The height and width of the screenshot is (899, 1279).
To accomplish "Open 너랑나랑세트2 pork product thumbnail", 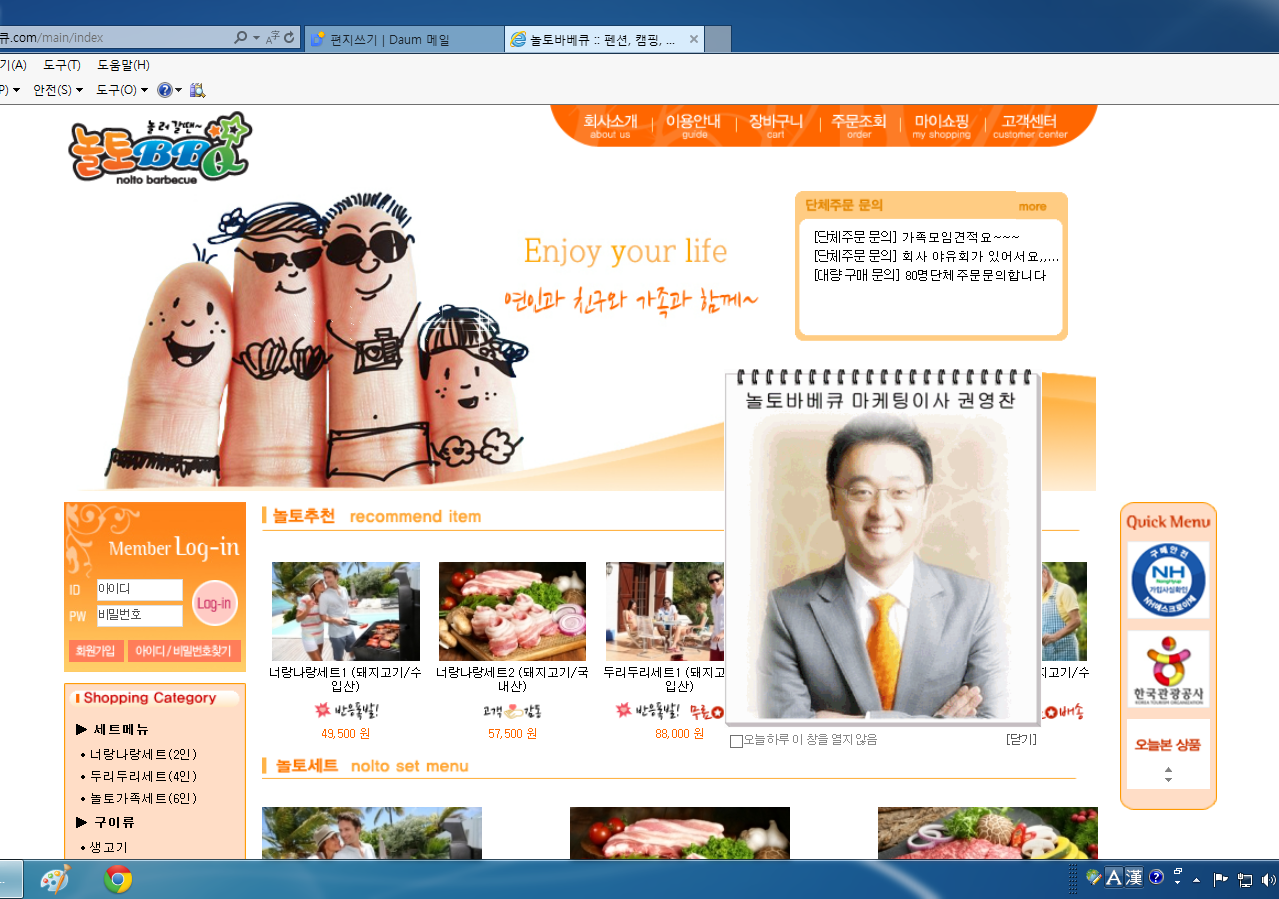I will point(512,611).
